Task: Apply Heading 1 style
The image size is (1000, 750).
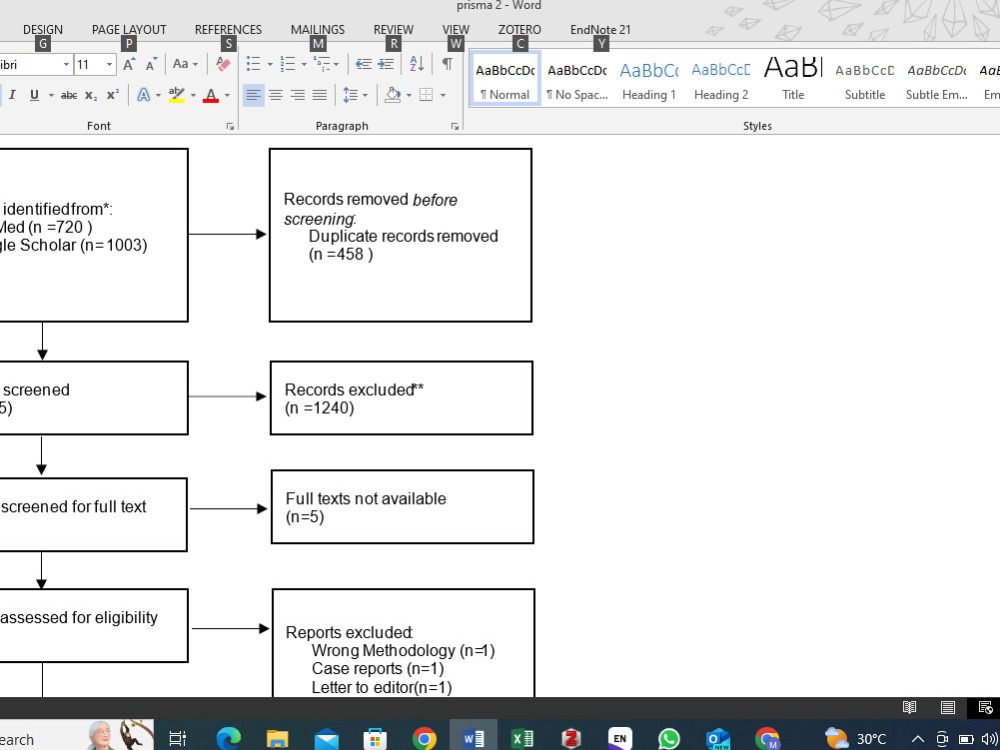Action: pos(649,79)
